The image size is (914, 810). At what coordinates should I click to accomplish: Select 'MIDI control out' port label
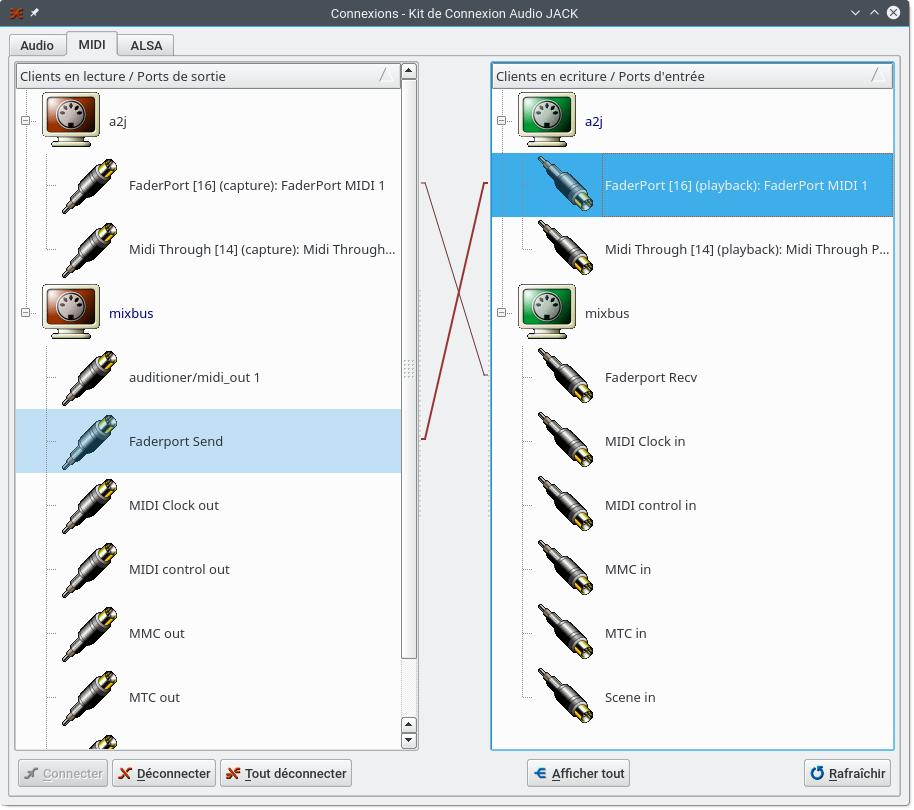(179, 570)
